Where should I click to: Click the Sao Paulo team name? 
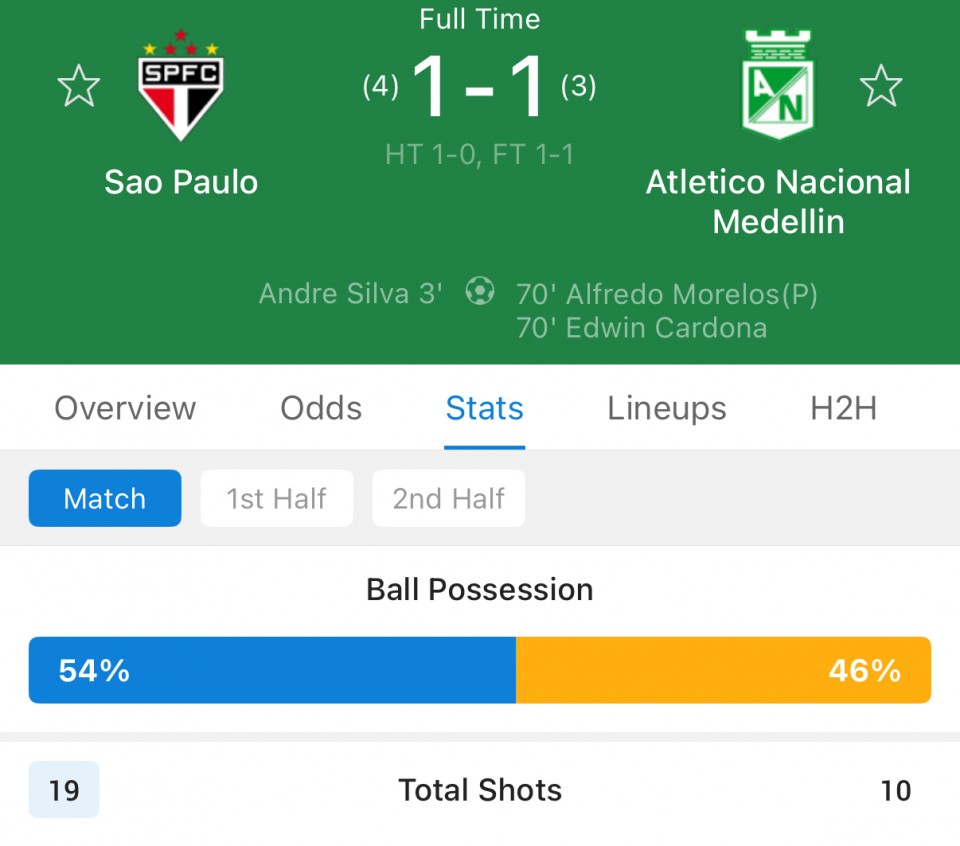click(x=181, y=182)
